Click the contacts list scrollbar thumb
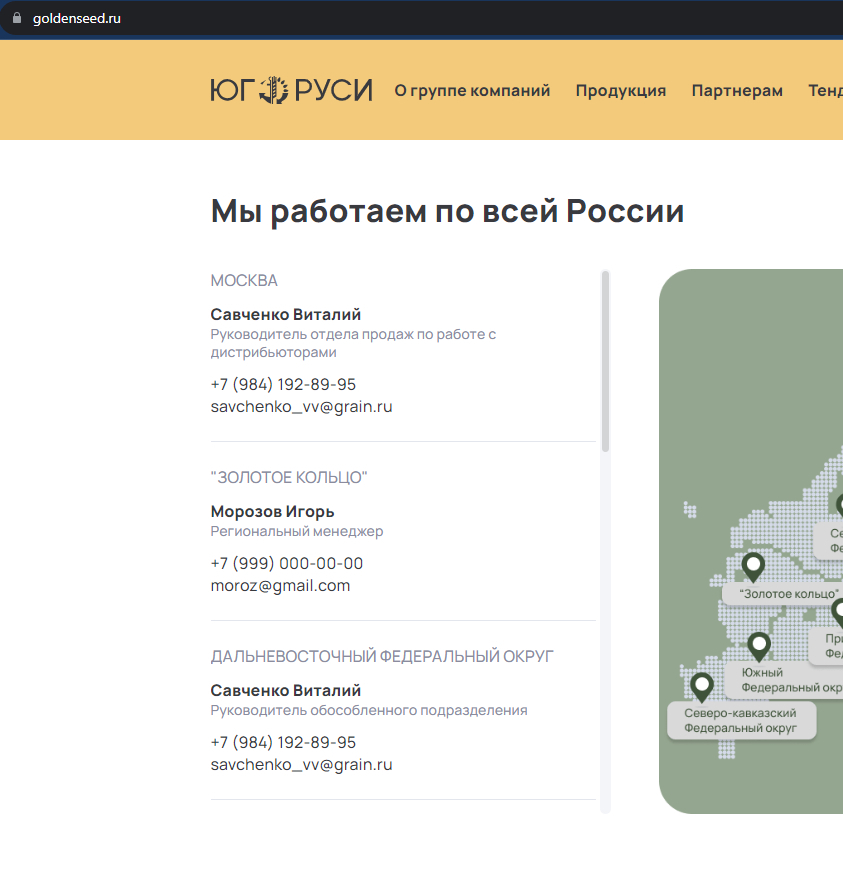 [605, 361]
